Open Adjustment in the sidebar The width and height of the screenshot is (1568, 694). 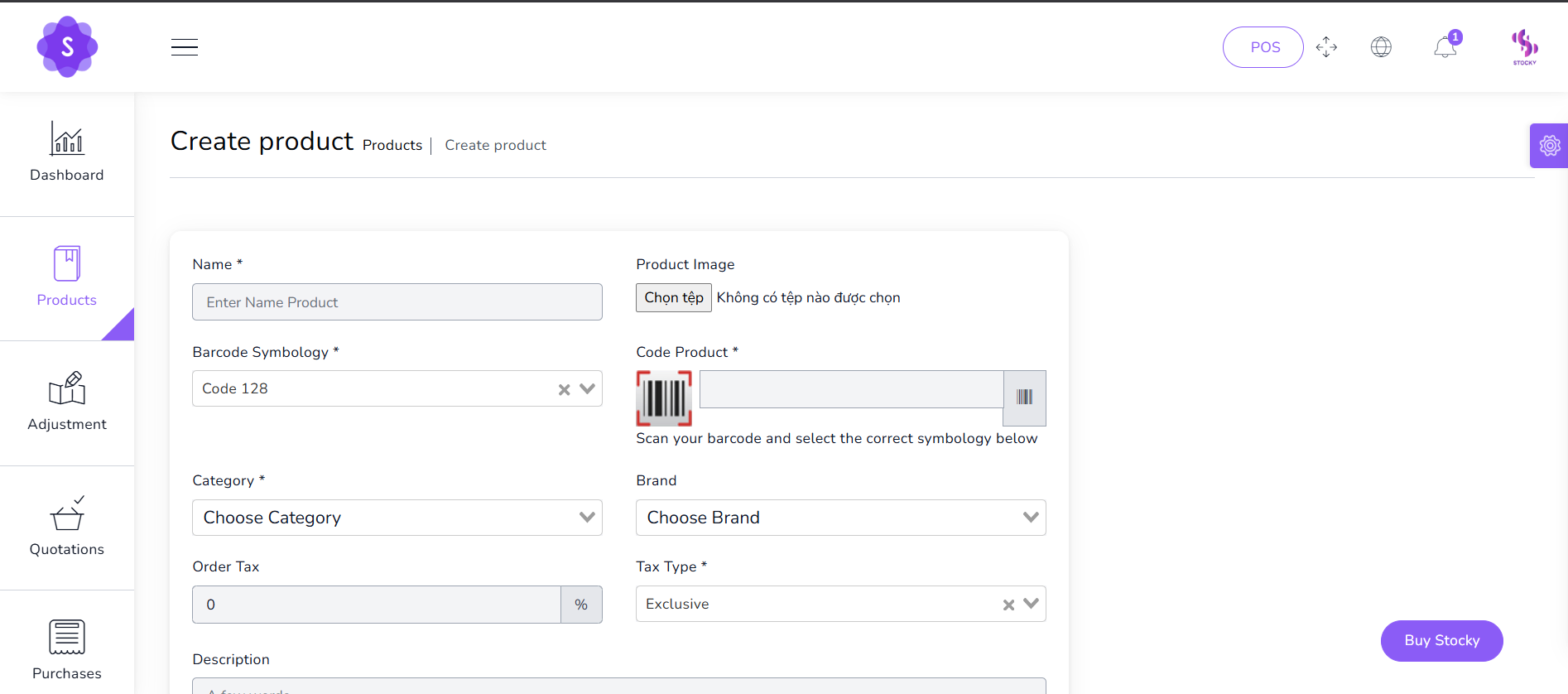pos(67,402)
